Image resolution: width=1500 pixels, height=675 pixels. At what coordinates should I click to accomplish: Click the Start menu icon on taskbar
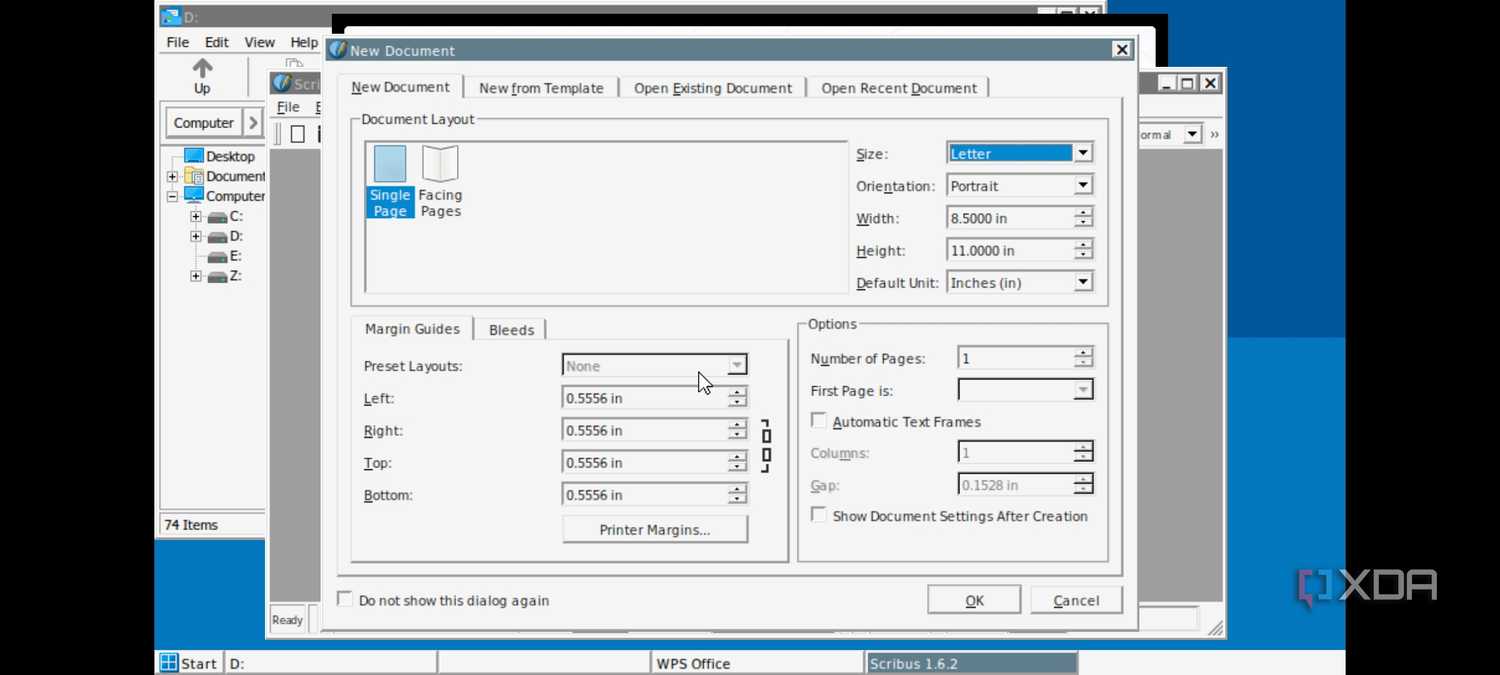tap(169, 663)
